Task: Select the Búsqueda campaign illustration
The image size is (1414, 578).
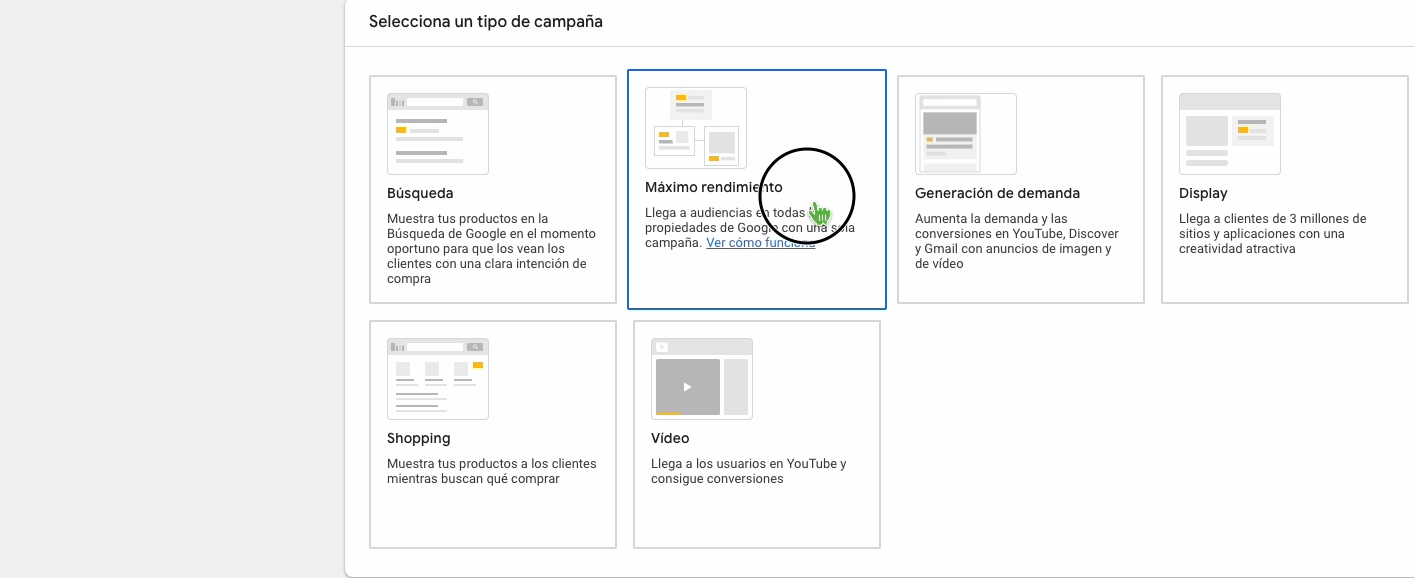Action: tap(438, 134)
